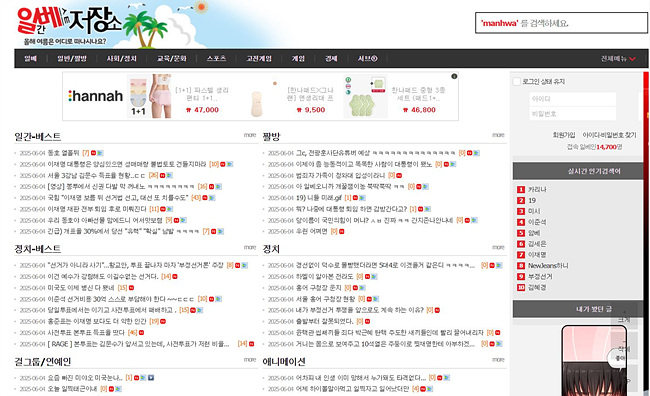Screen dimensions: 650x396
Task: Click the 실시간 인기검색어 panel header
Action: 578,171
